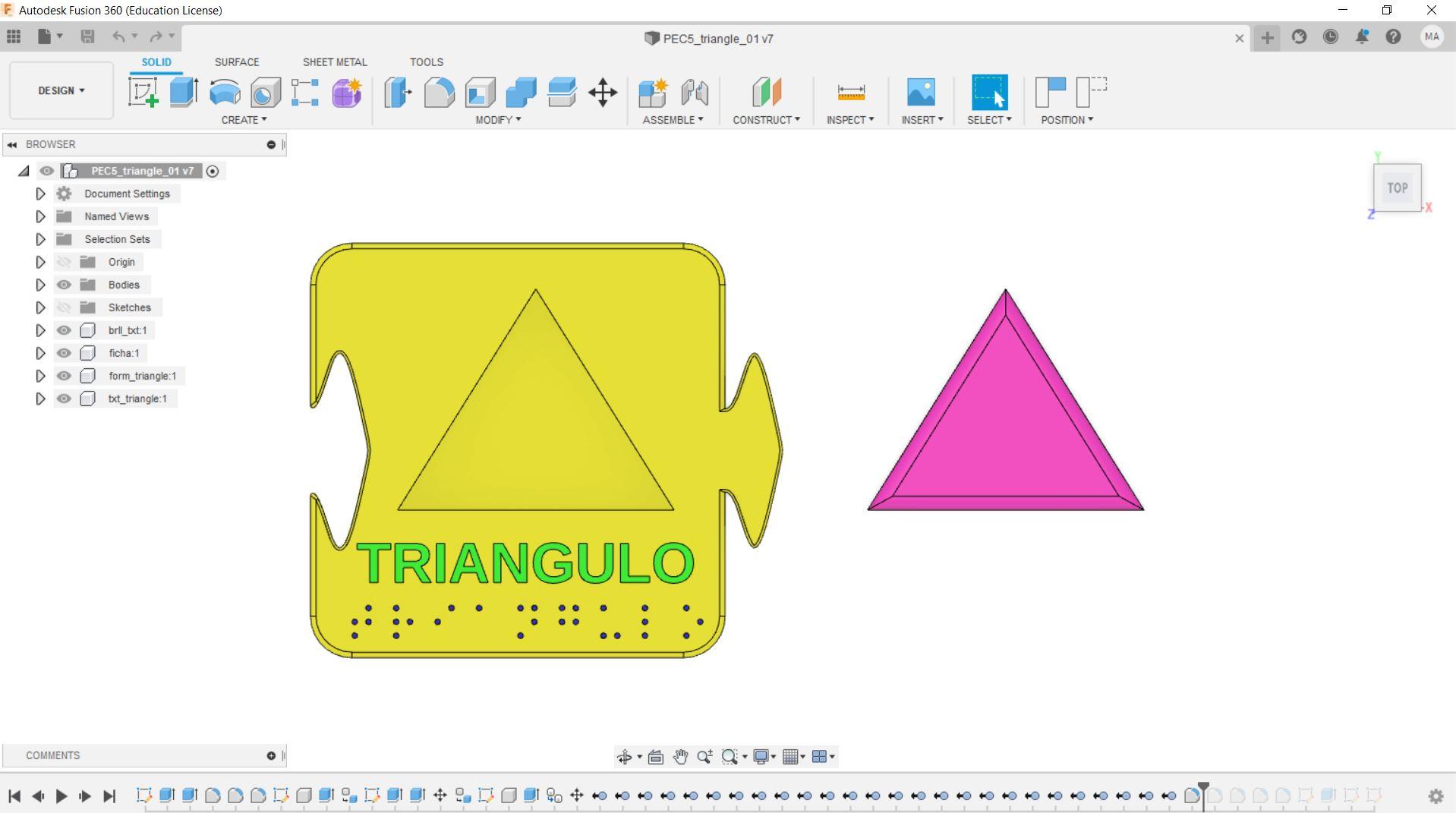Viewport: 1456px width, 813px height.
Task: Click the Move/Copy tool
Action: 602,93
